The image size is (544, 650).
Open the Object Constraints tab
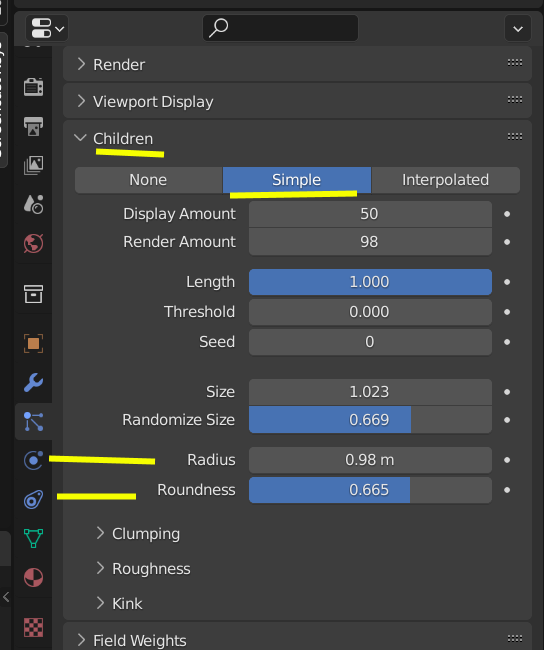coord(33,499)
